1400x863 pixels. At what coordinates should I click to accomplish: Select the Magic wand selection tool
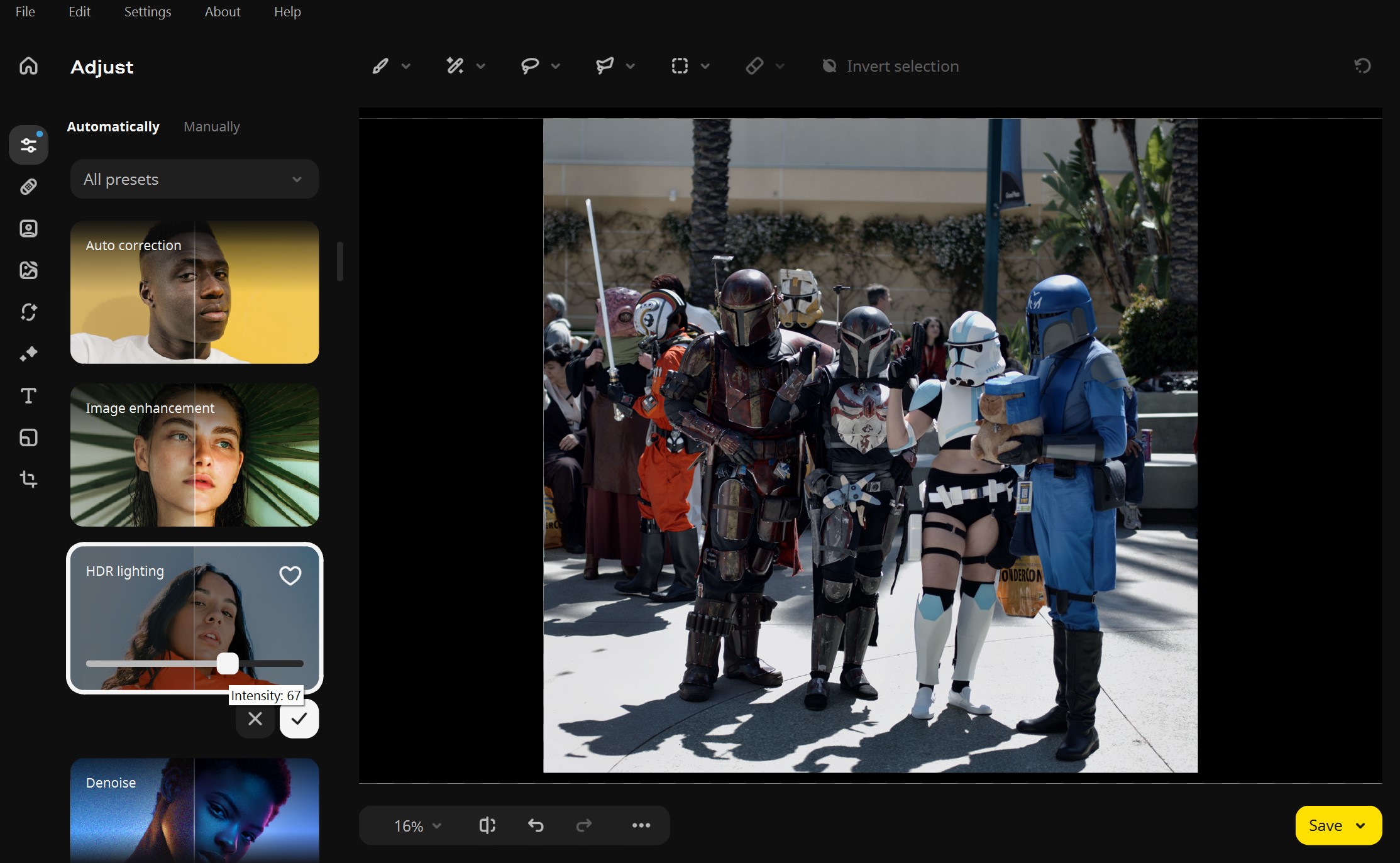pyautogui.click(x=455, y=66)
